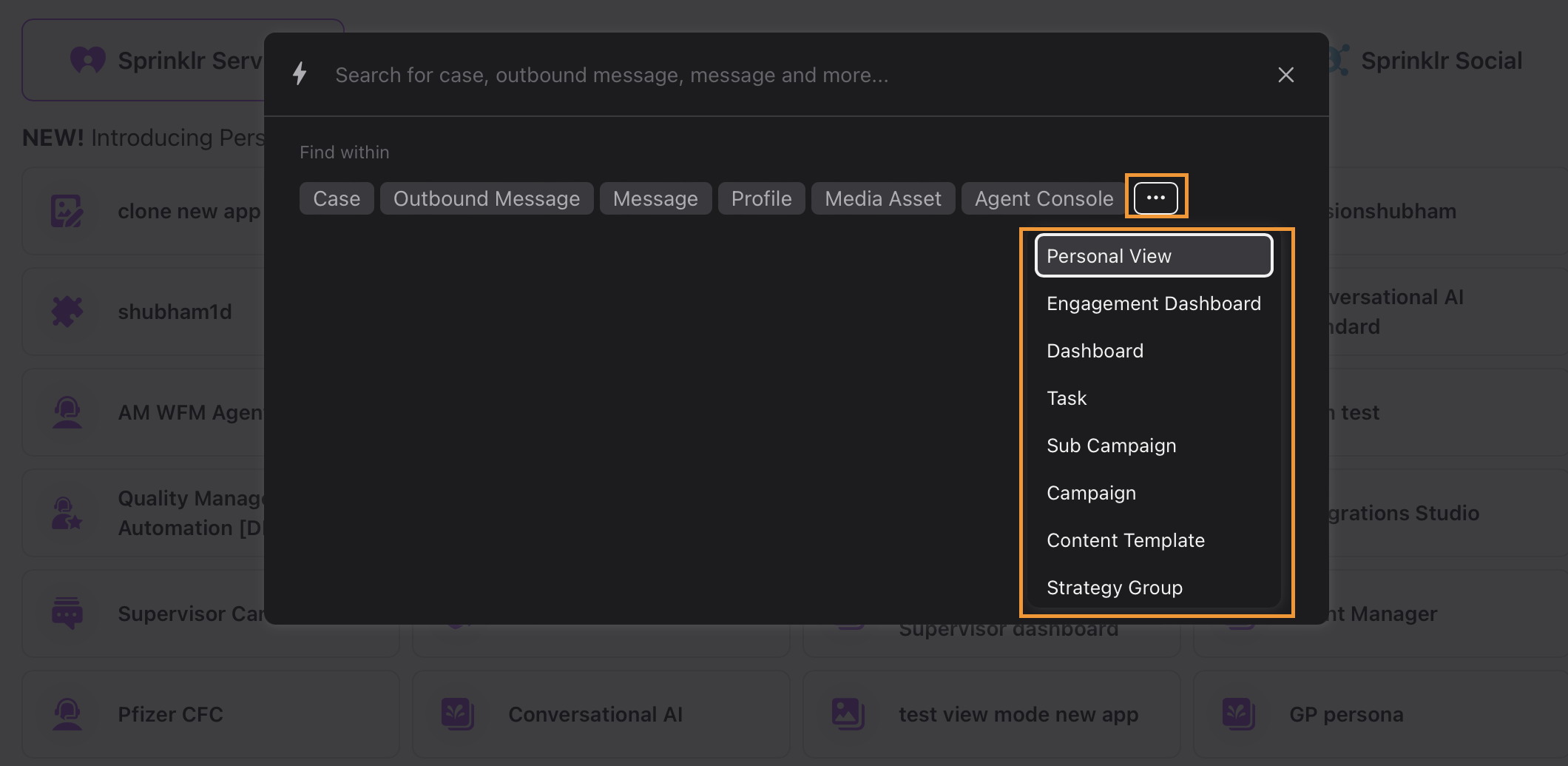Open the GP persona app card
Viewport: 1568px width, 766px height.
coord(1380,714)
